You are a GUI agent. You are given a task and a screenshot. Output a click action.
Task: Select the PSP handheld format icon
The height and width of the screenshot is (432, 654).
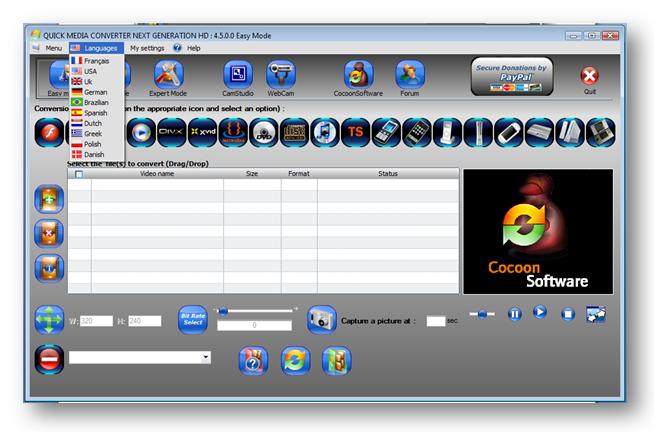click(x=508, y=133)
